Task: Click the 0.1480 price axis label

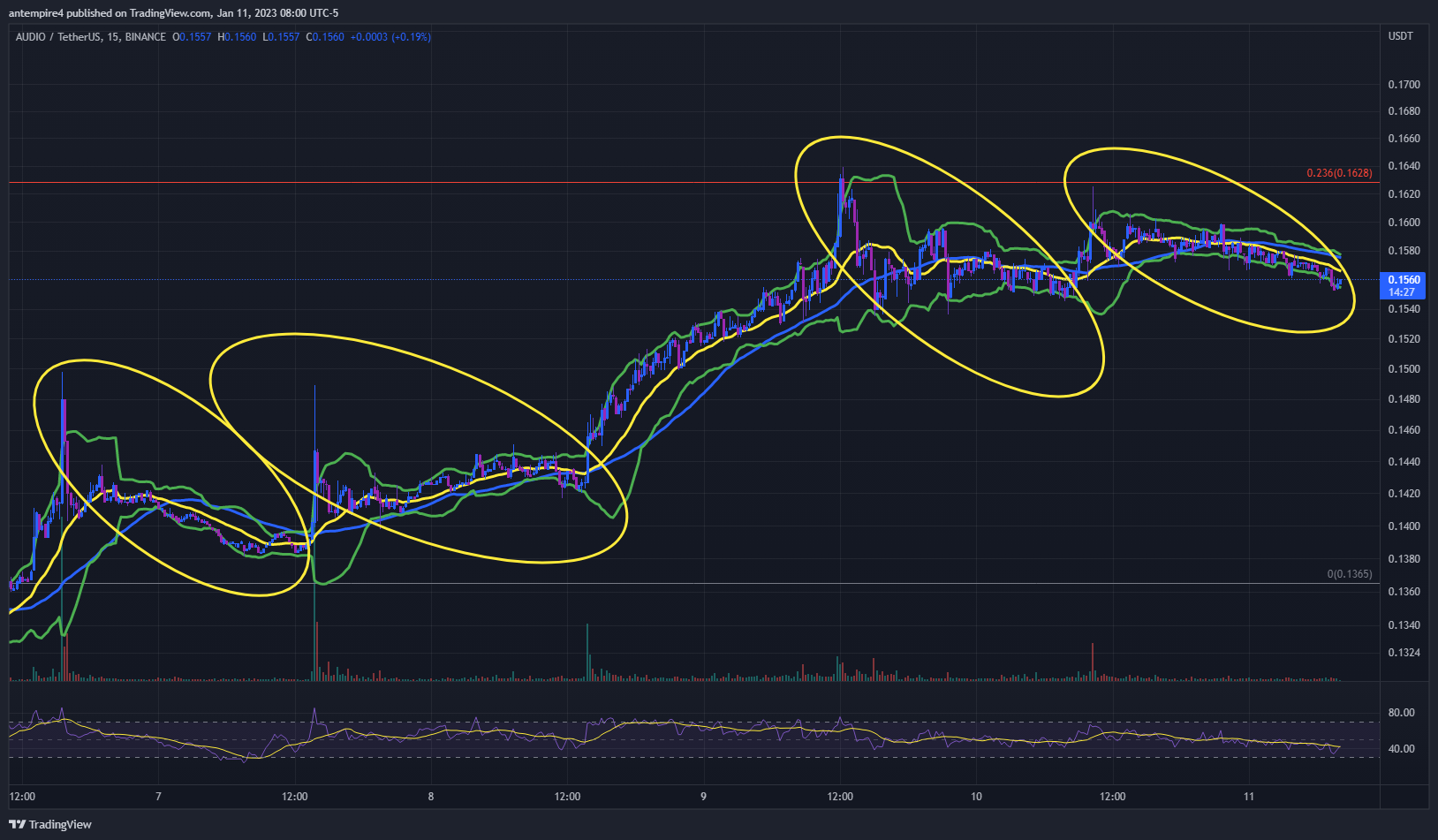Action: [x=1404, y=399]
